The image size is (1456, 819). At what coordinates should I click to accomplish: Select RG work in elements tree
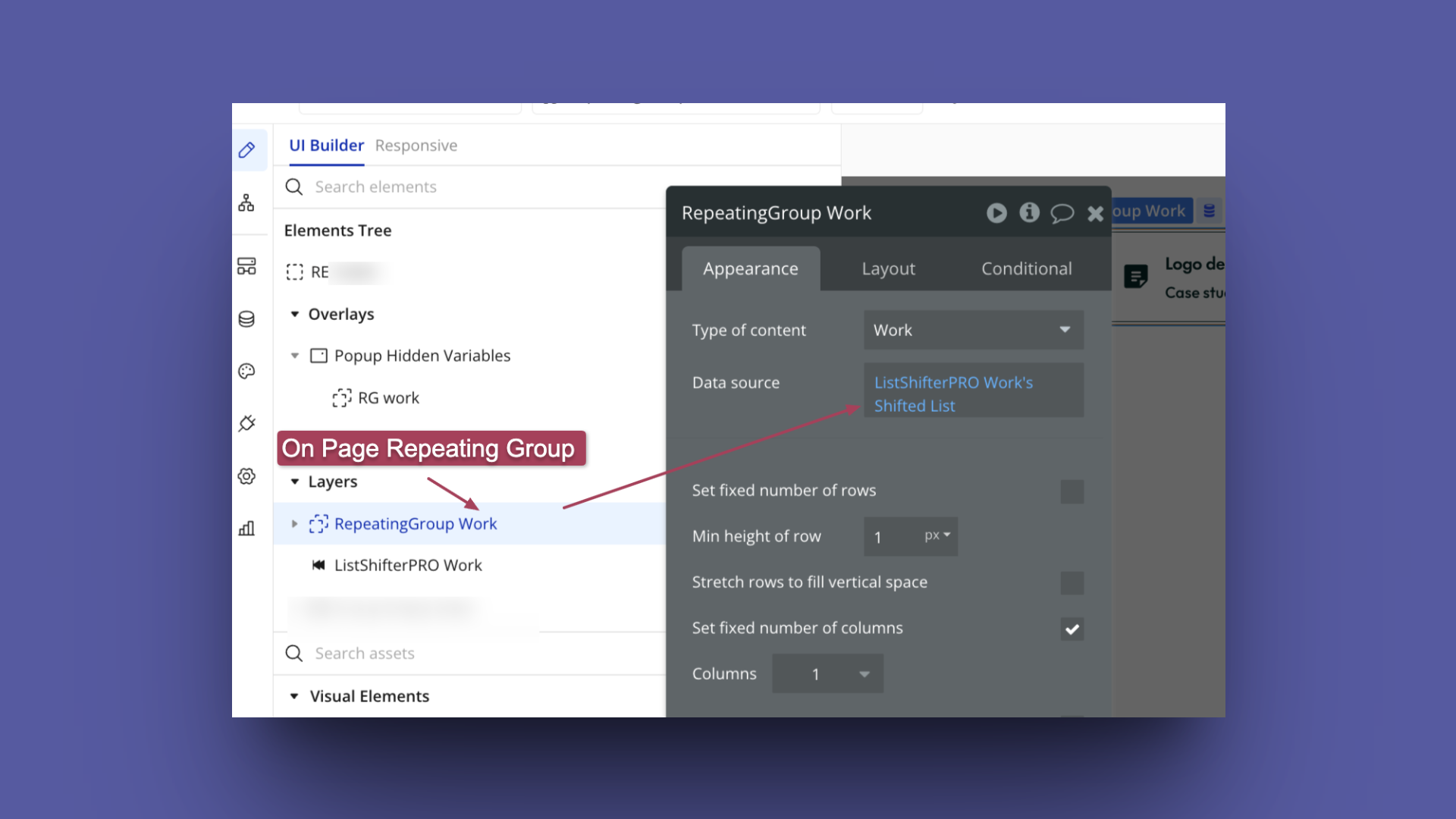click(x=388, y=397)
